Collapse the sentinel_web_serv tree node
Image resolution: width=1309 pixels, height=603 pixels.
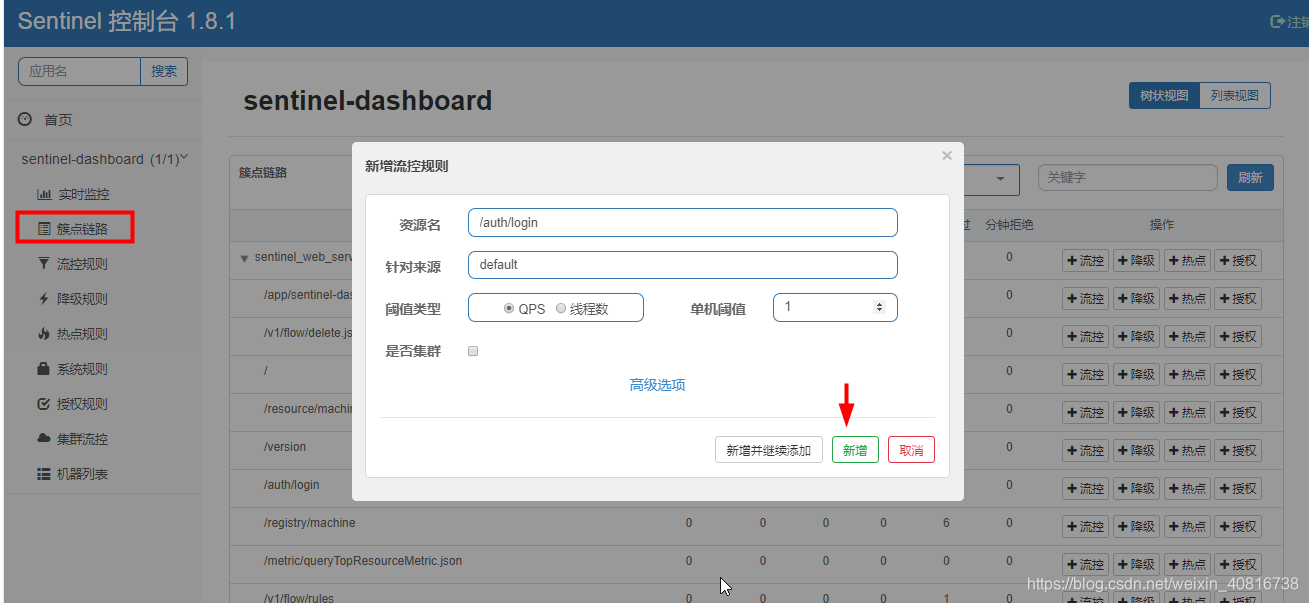244,258
